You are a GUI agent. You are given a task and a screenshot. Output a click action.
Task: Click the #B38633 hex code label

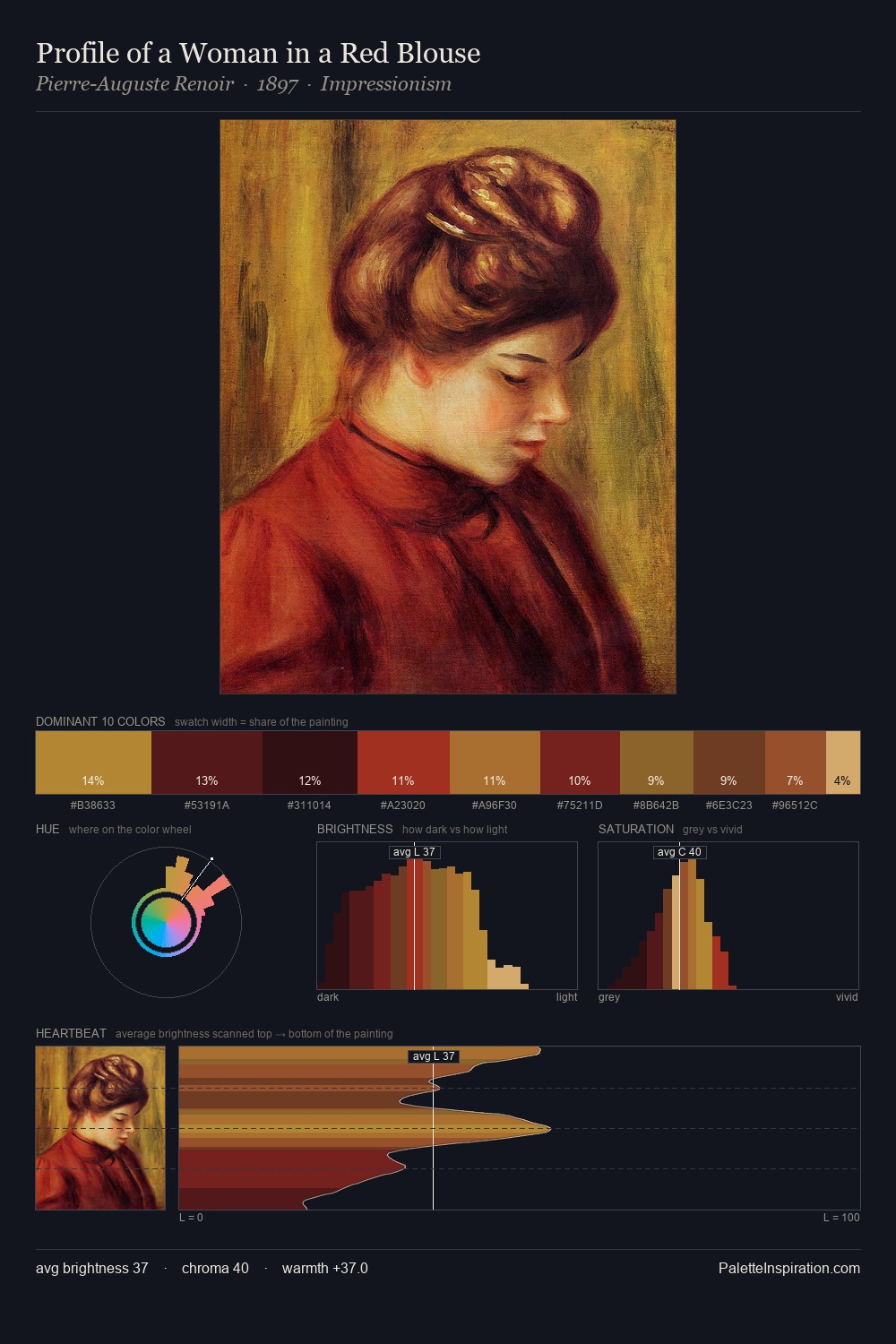tap(93, 806)
